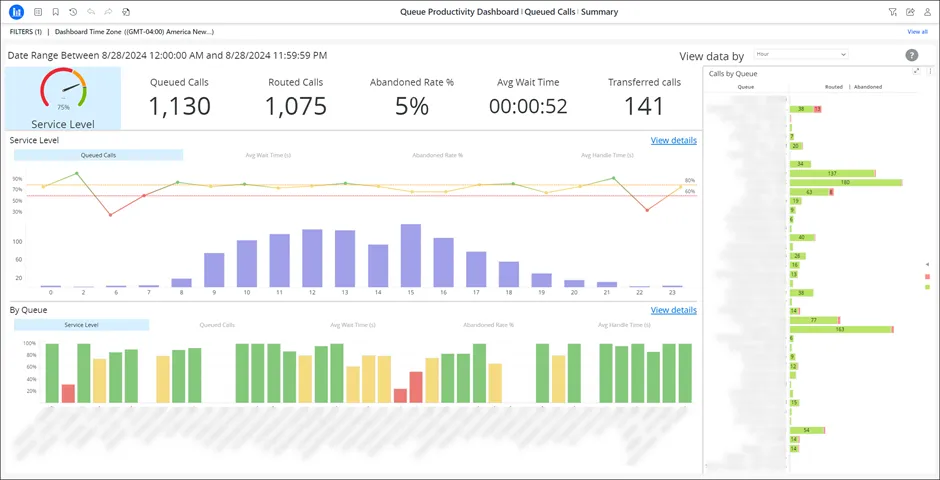Click the routed bar labeled 163

tap(841, 329)
